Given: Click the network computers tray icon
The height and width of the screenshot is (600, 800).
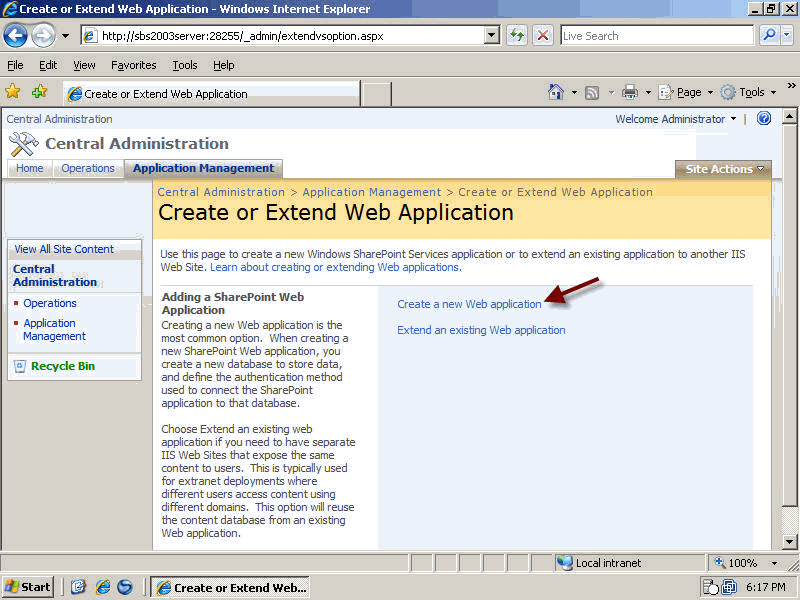Looking at the screenshot, I should pyautogui.click(x=729, y=587).
